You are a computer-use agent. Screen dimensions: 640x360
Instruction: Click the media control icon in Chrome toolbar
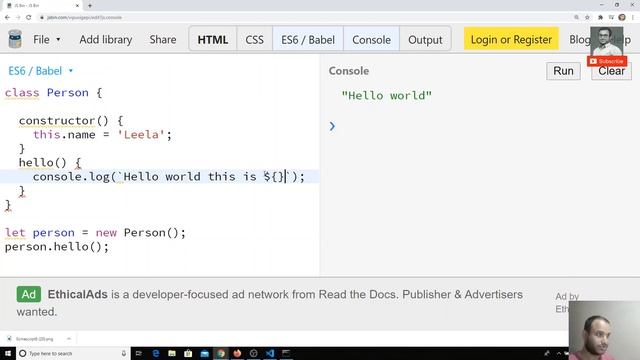(x=611, y=17)
